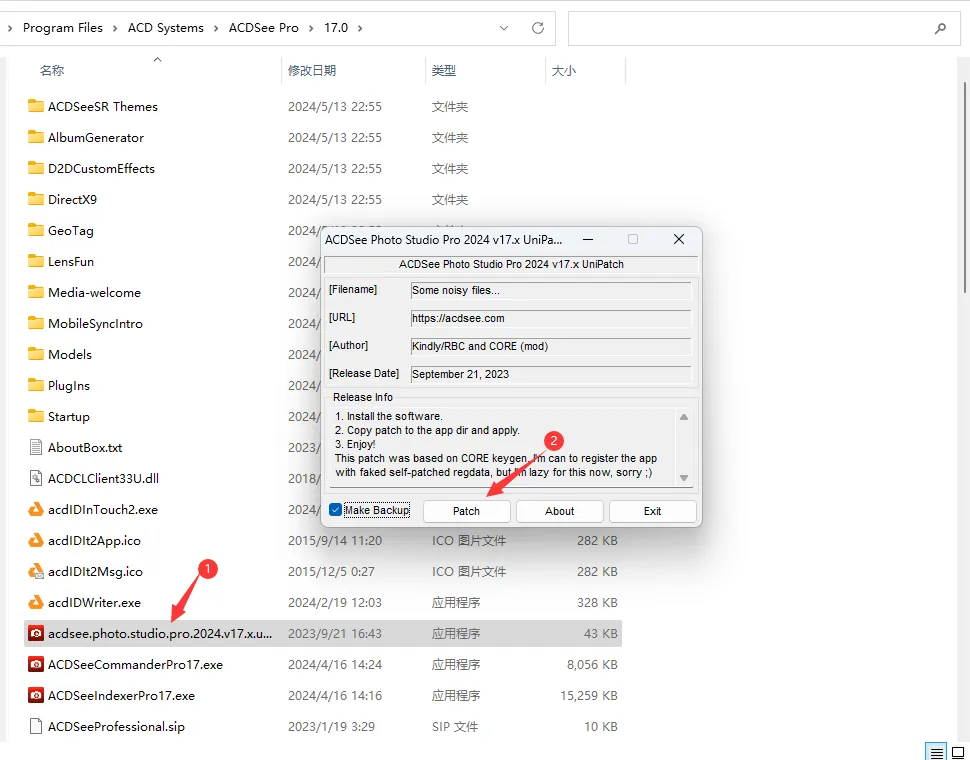The height and width of the screenshot is (760, 970).
Task: Sort by 名称 column header
Action: (x=52, y=70)
